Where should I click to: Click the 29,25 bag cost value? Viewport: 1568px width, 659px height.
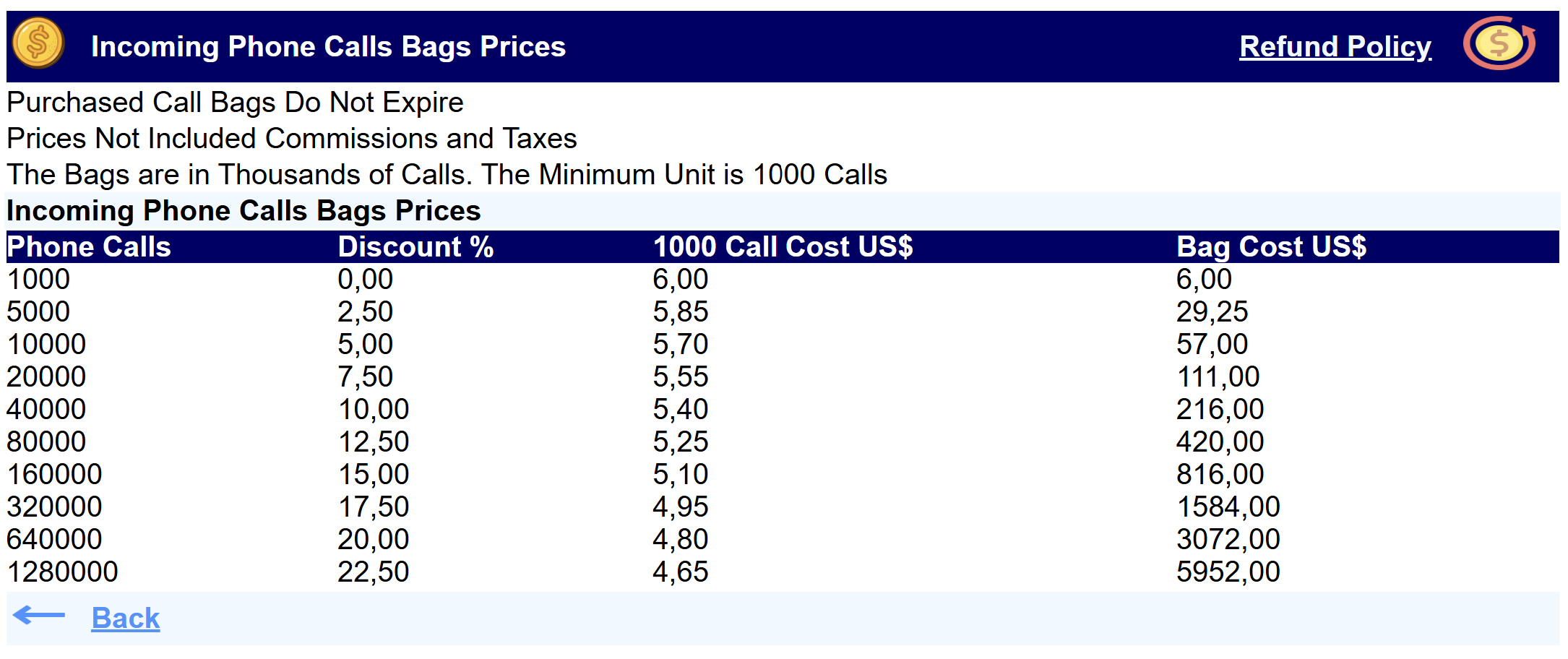point(1212,312)
